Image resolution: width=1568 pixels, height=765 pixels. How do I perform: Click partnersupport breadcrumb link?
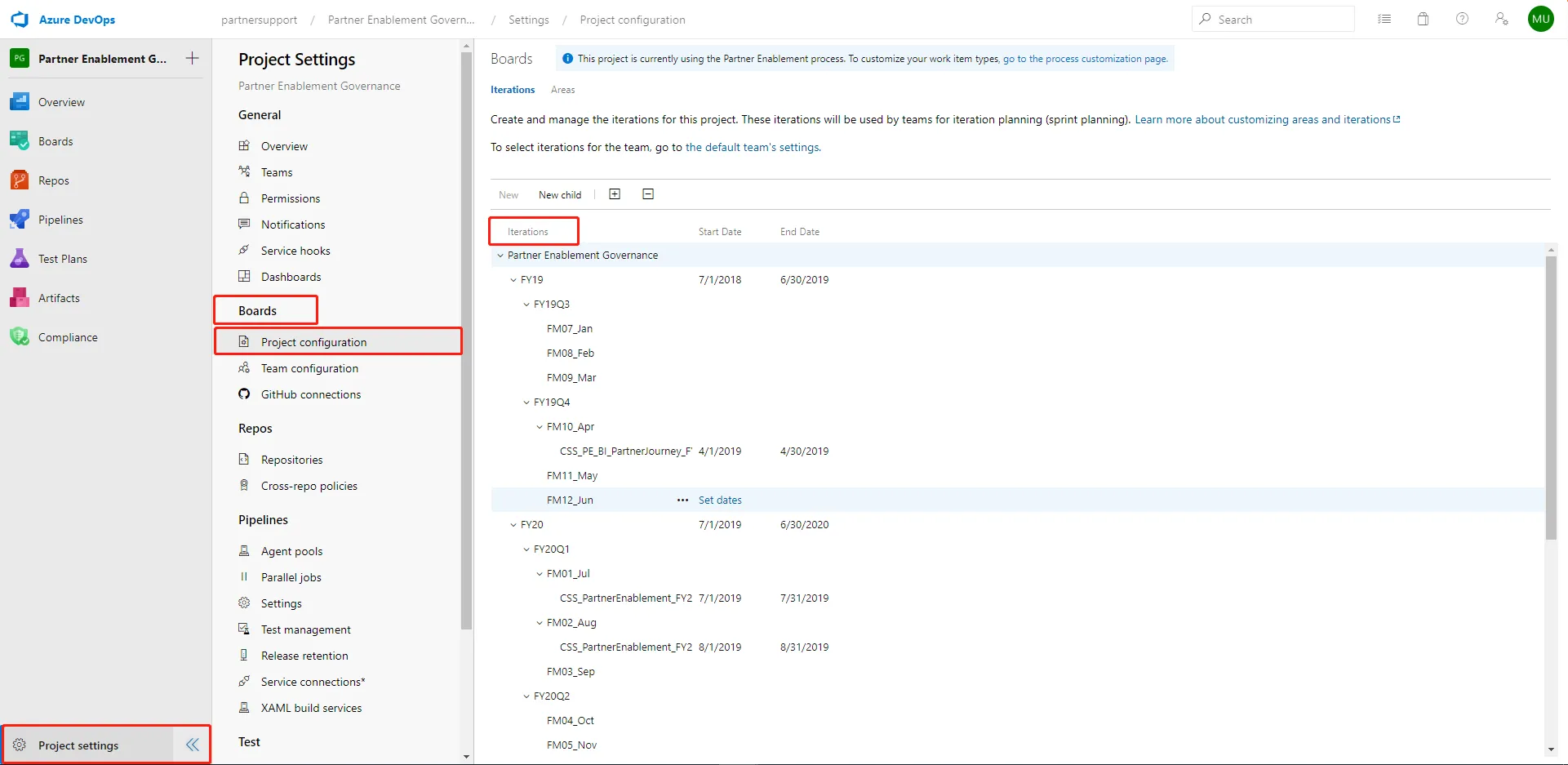259,20
